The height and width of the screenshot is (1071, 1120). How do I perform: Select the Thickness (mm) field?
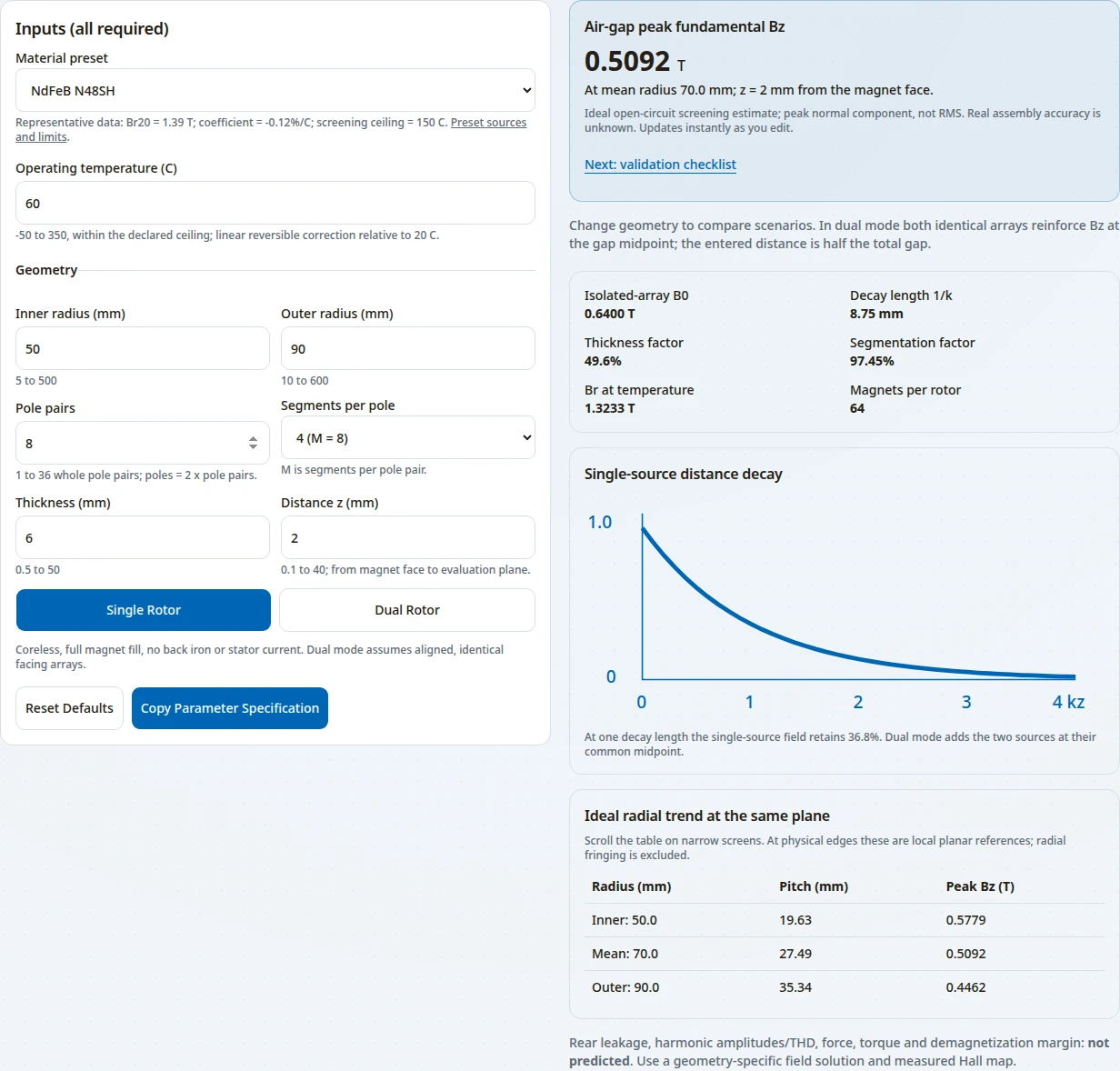(143, 537)
